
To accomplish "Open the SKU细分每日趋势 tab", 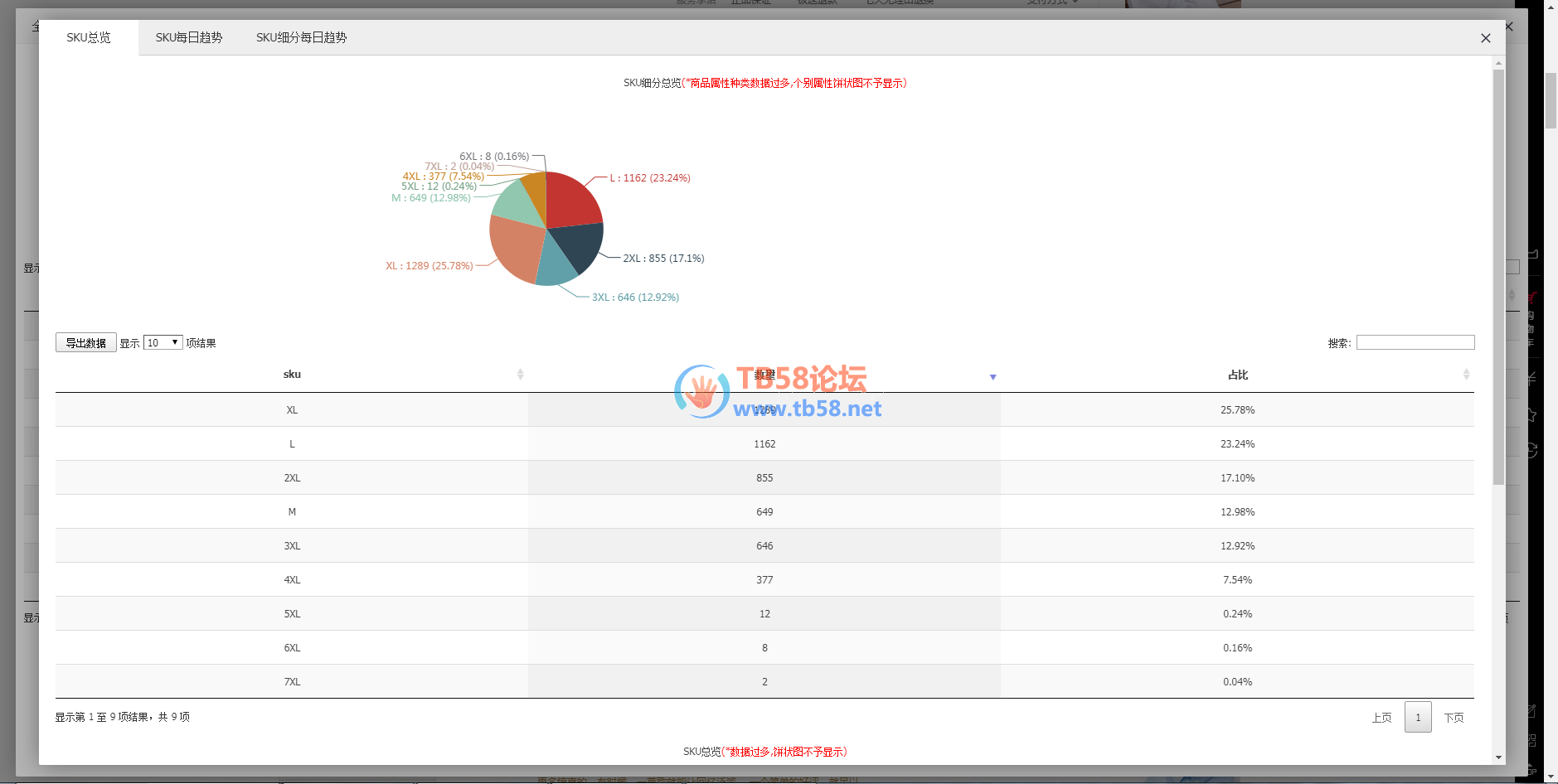I will point(301,38).
